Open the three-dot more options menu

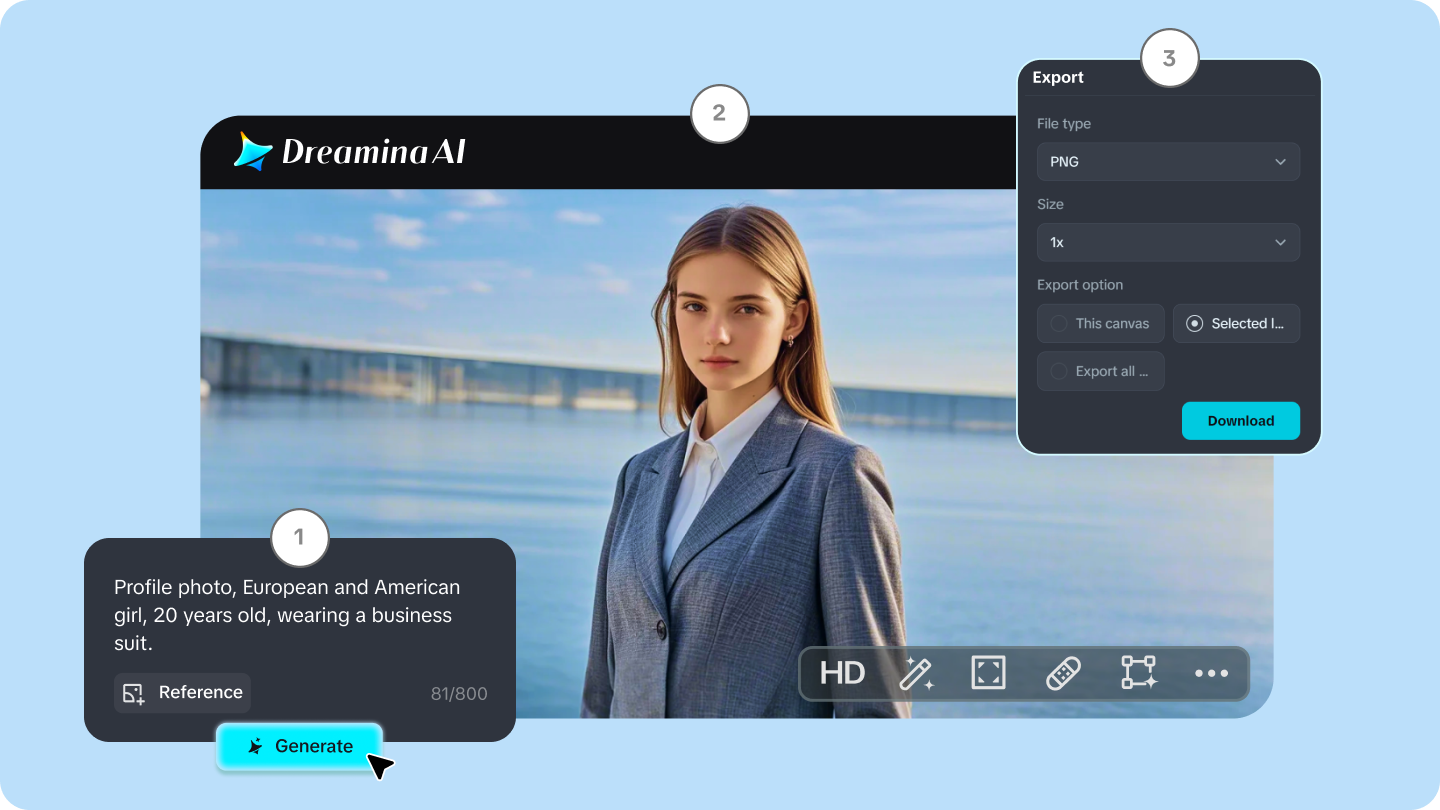[1211, 674]
